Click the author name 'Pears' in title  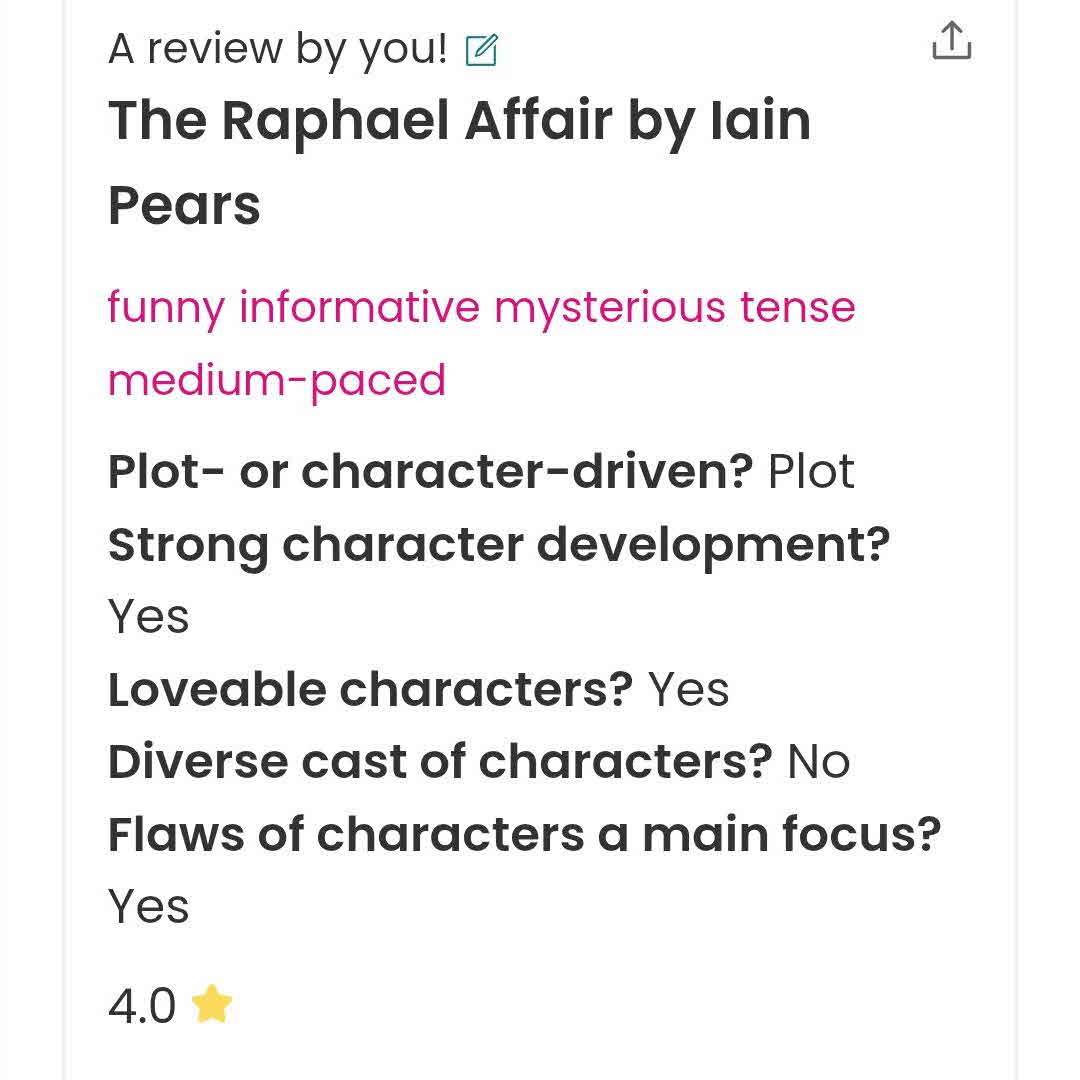[x=185, y=206]
